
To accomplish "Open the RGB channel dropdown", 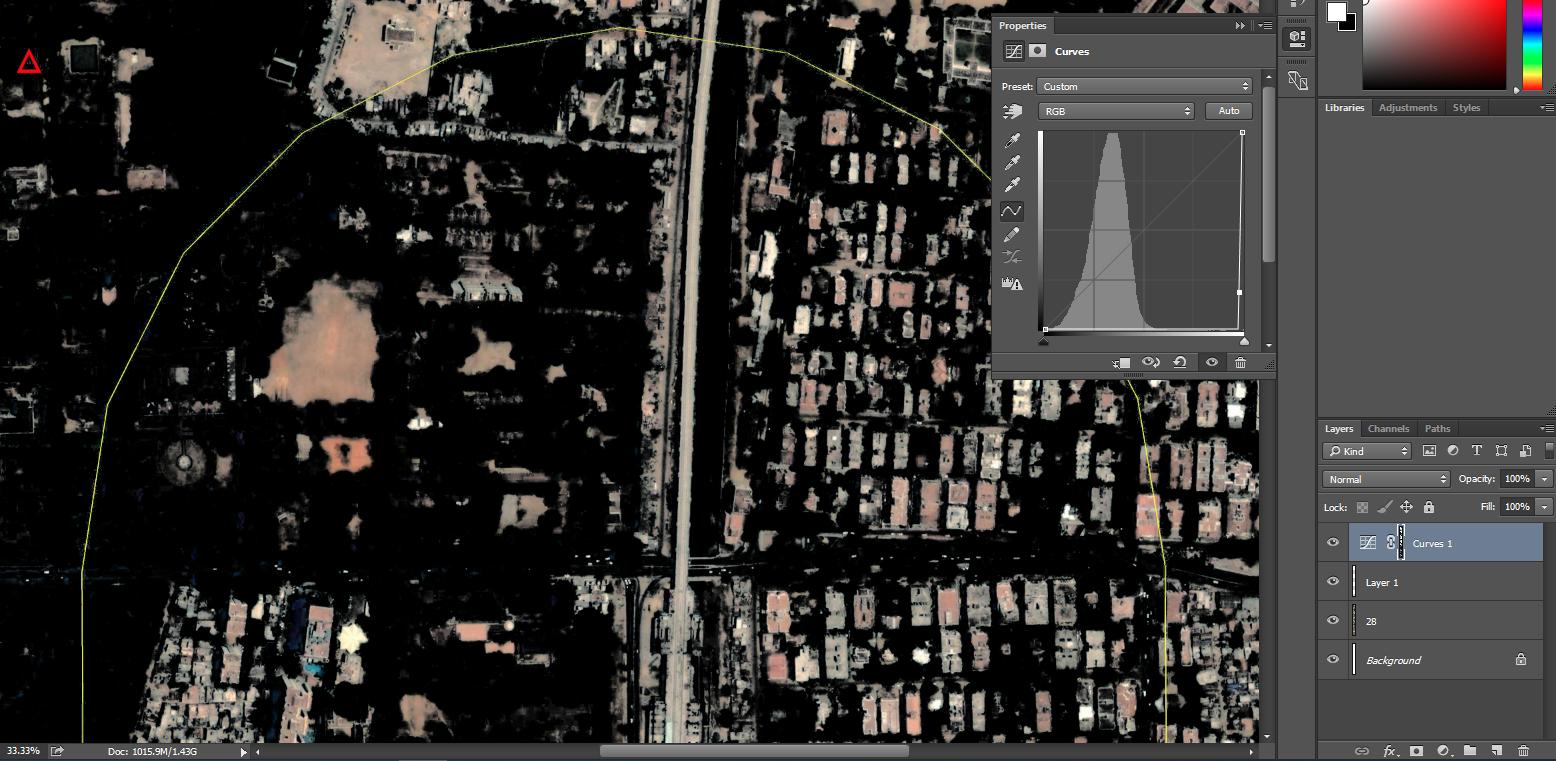I will tap(1117, 111).
